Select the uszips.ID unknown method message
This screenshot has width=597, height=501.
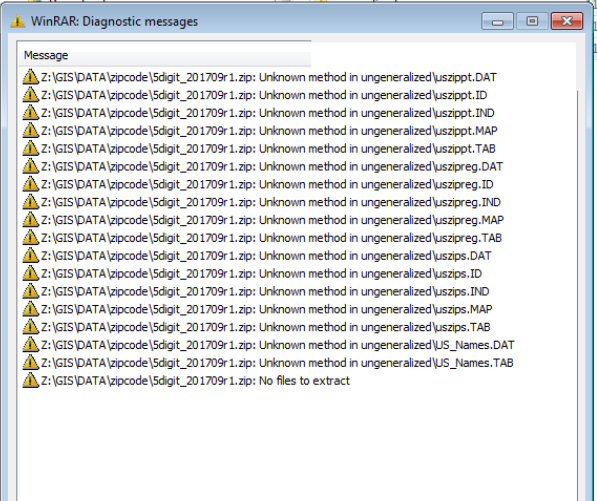click(262, 274)
